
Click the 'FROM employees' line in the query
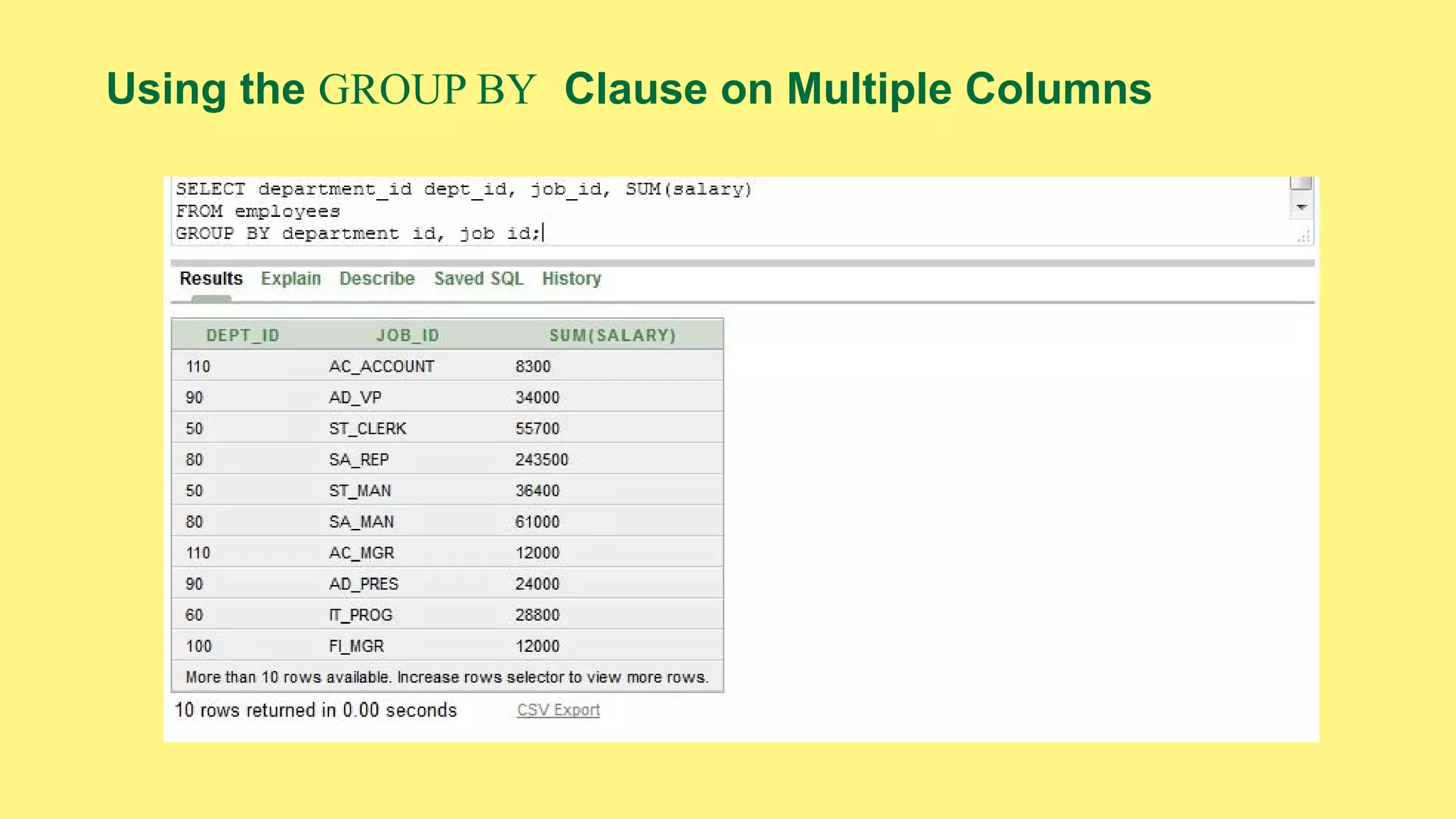258,211
